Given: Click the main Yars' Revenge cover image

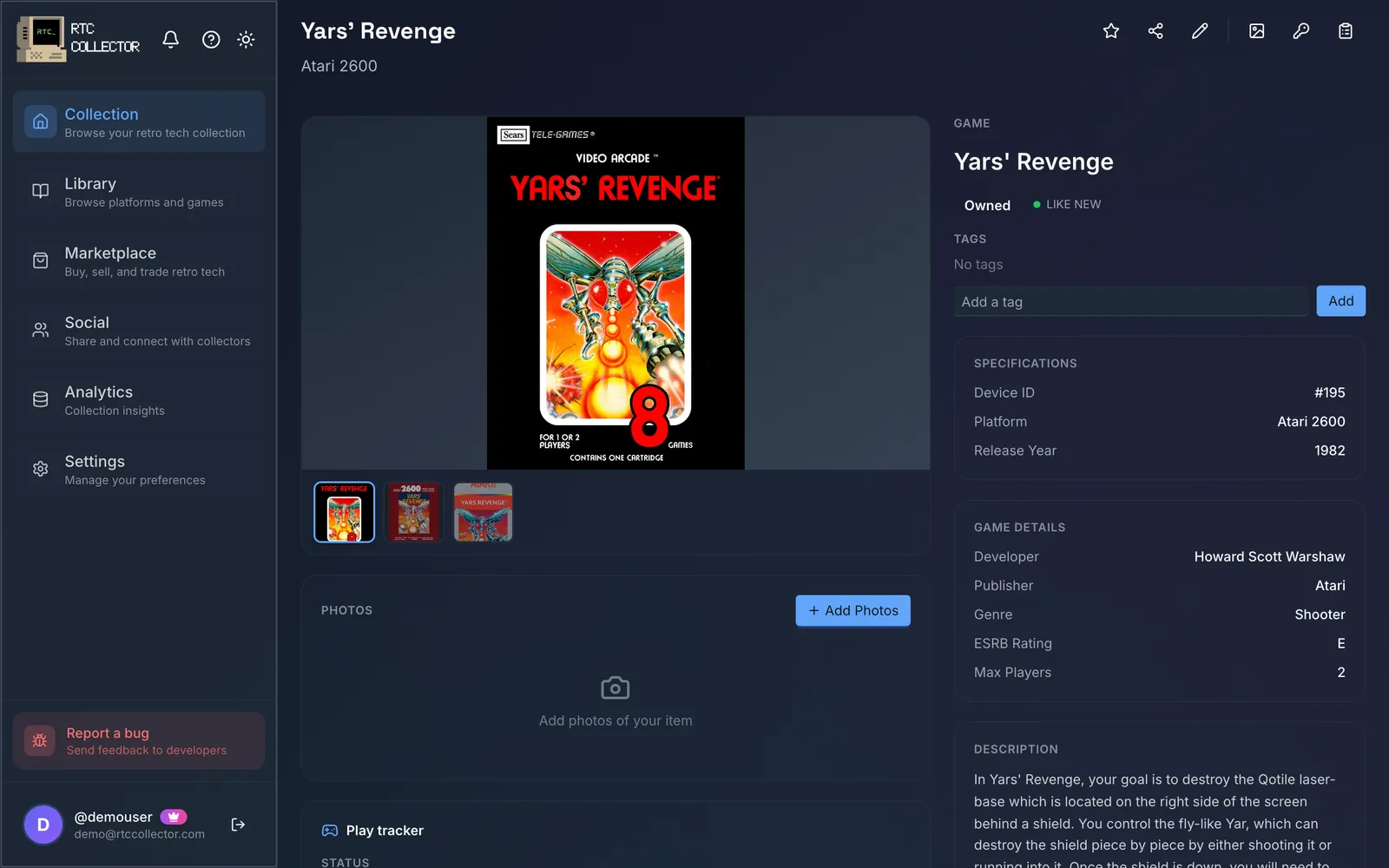Looking at the screenshot, I should 616,293.
